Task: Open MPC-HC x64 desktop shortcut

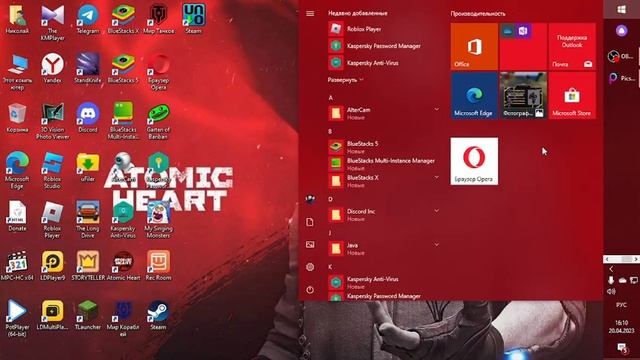Action: (x=17, y=266)
